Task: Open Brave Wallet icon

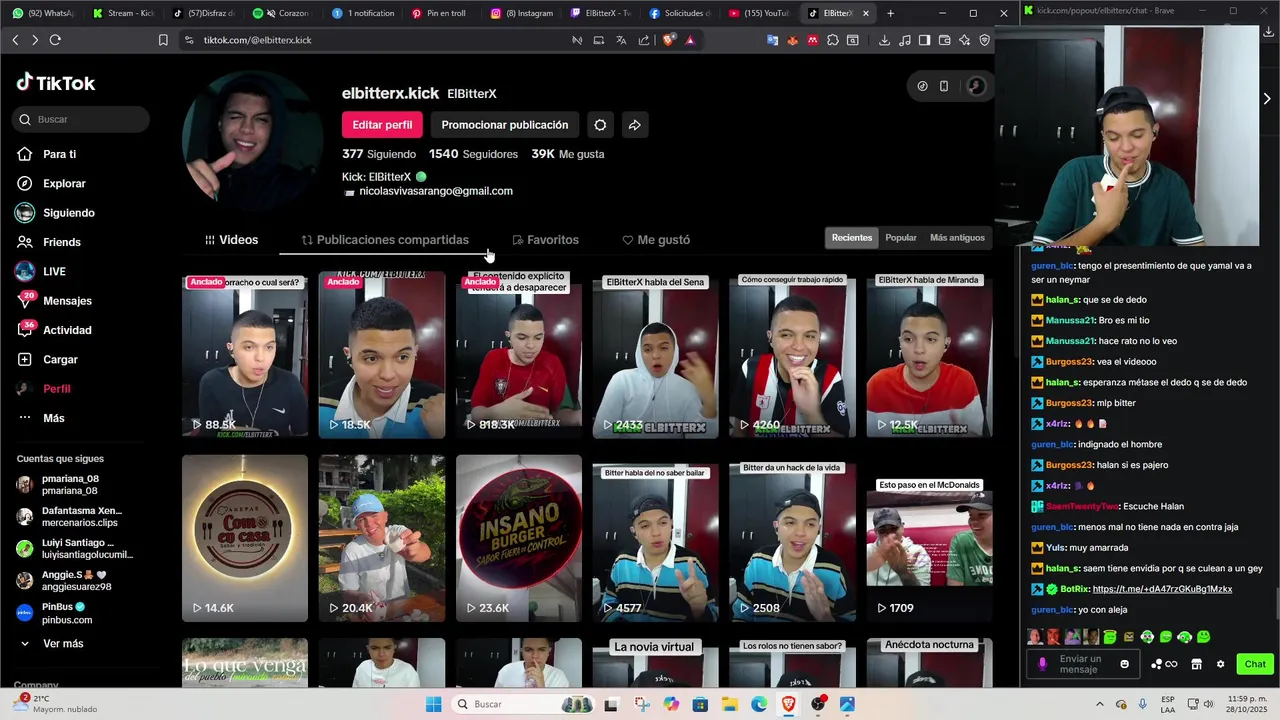Action: click(x=944, y=40)
